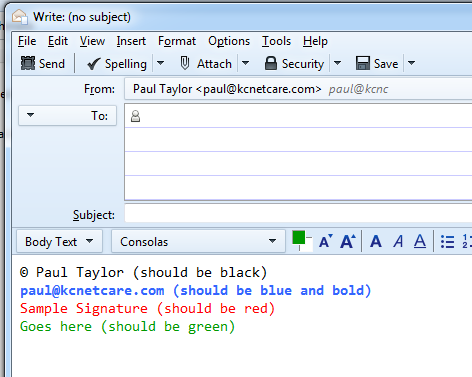Click the Security padlock button
The image size is (472, 377).
tap(294, 63)
